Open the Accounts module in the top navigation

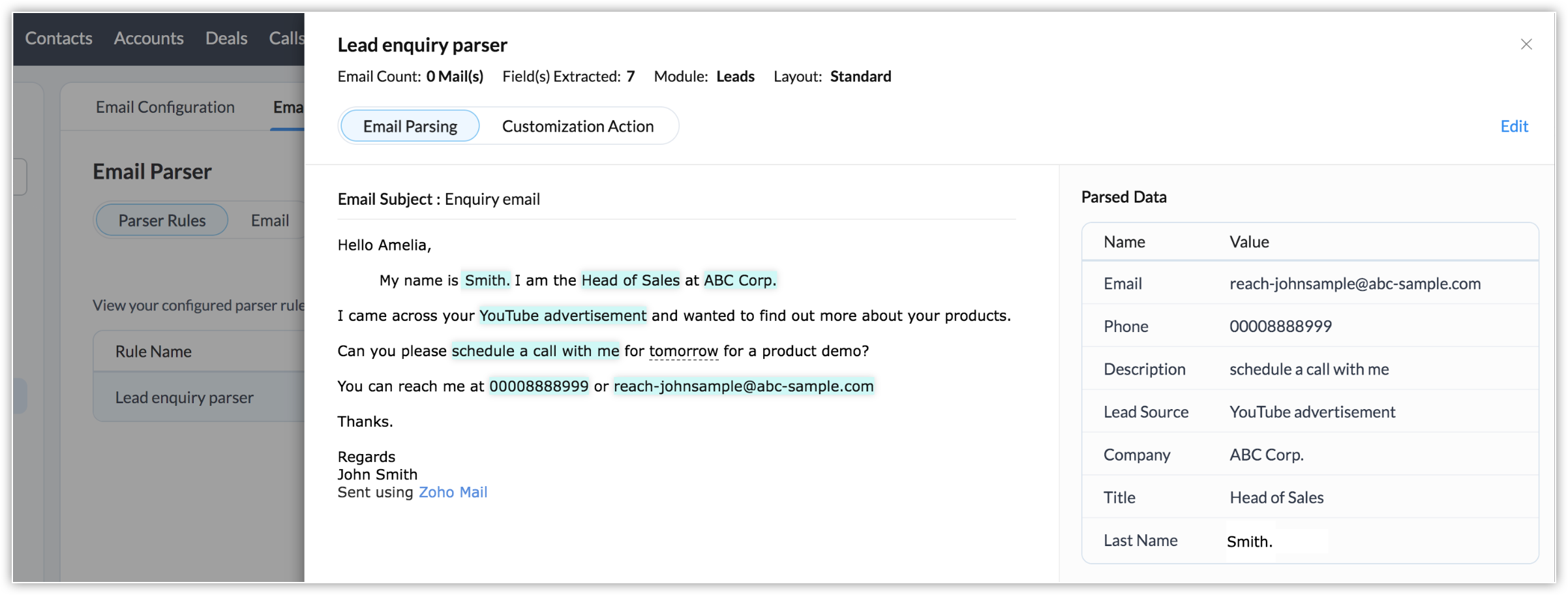click(149, 38)
